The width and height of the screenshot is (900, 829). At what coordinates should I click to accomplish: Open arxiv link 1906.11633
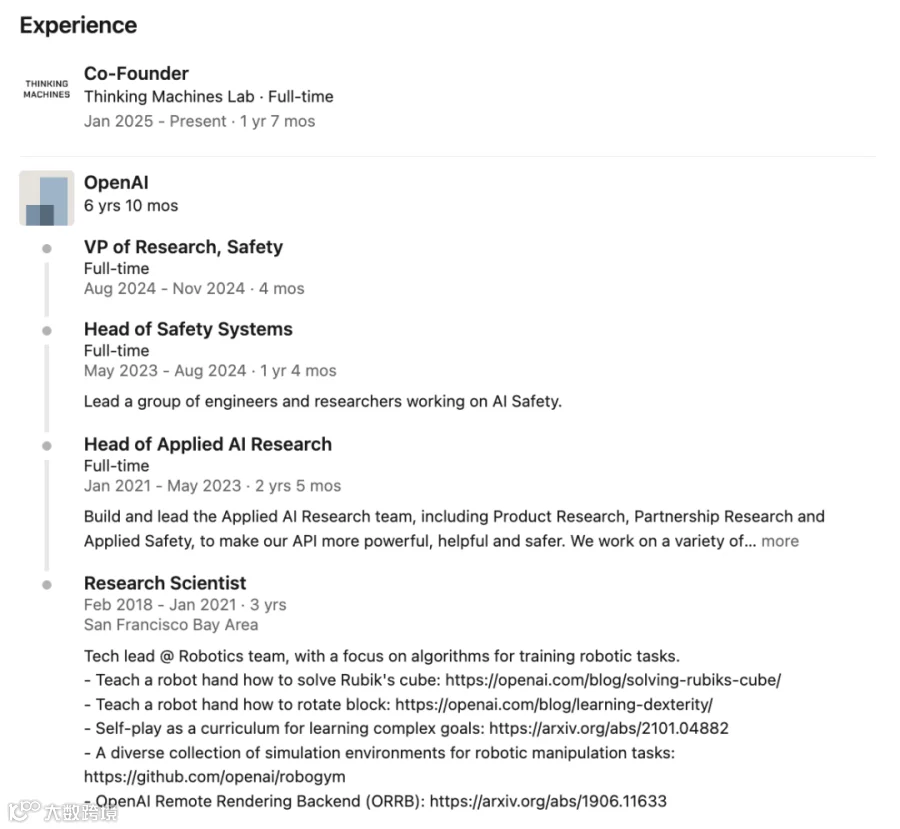(x=548, y=801)
